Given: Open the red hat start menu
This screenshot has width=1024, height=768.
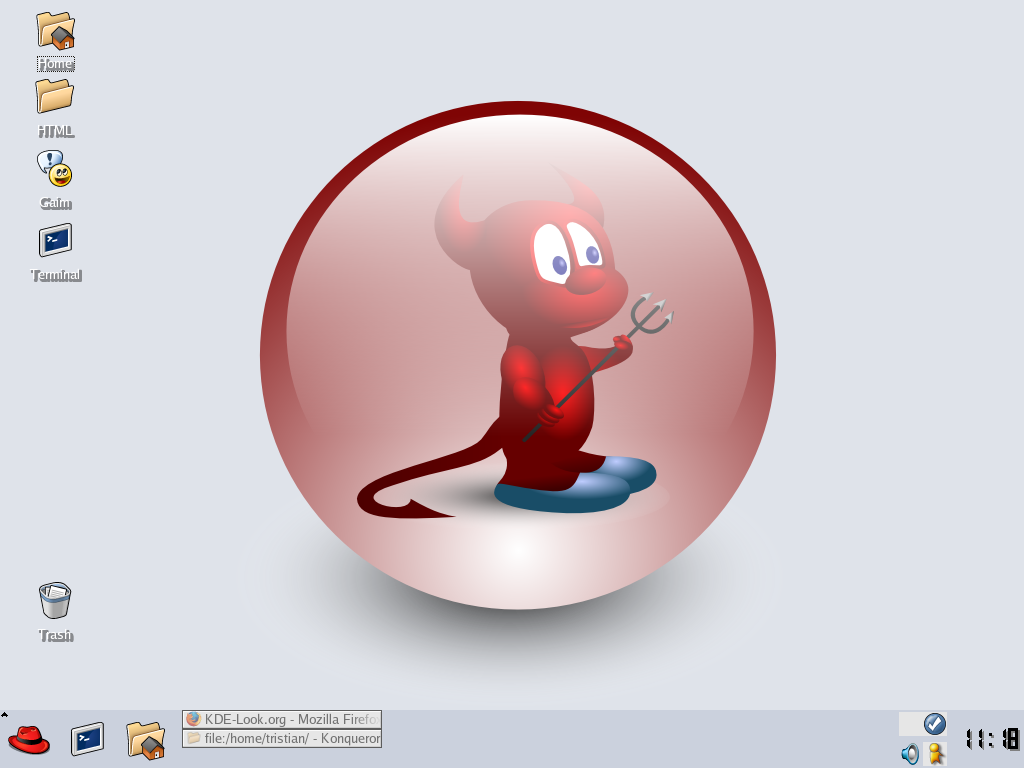Looking at the screenshot, I should pyautogui.click(x=29, y=741).
